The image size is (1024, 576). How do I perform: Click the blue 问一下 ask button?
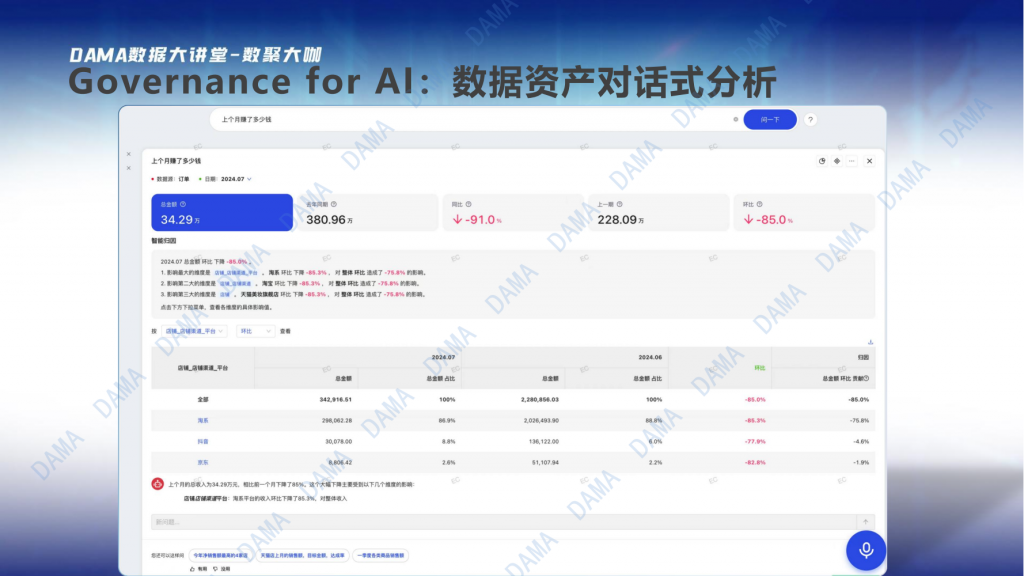pyautogui.click(x=770, y=120)
